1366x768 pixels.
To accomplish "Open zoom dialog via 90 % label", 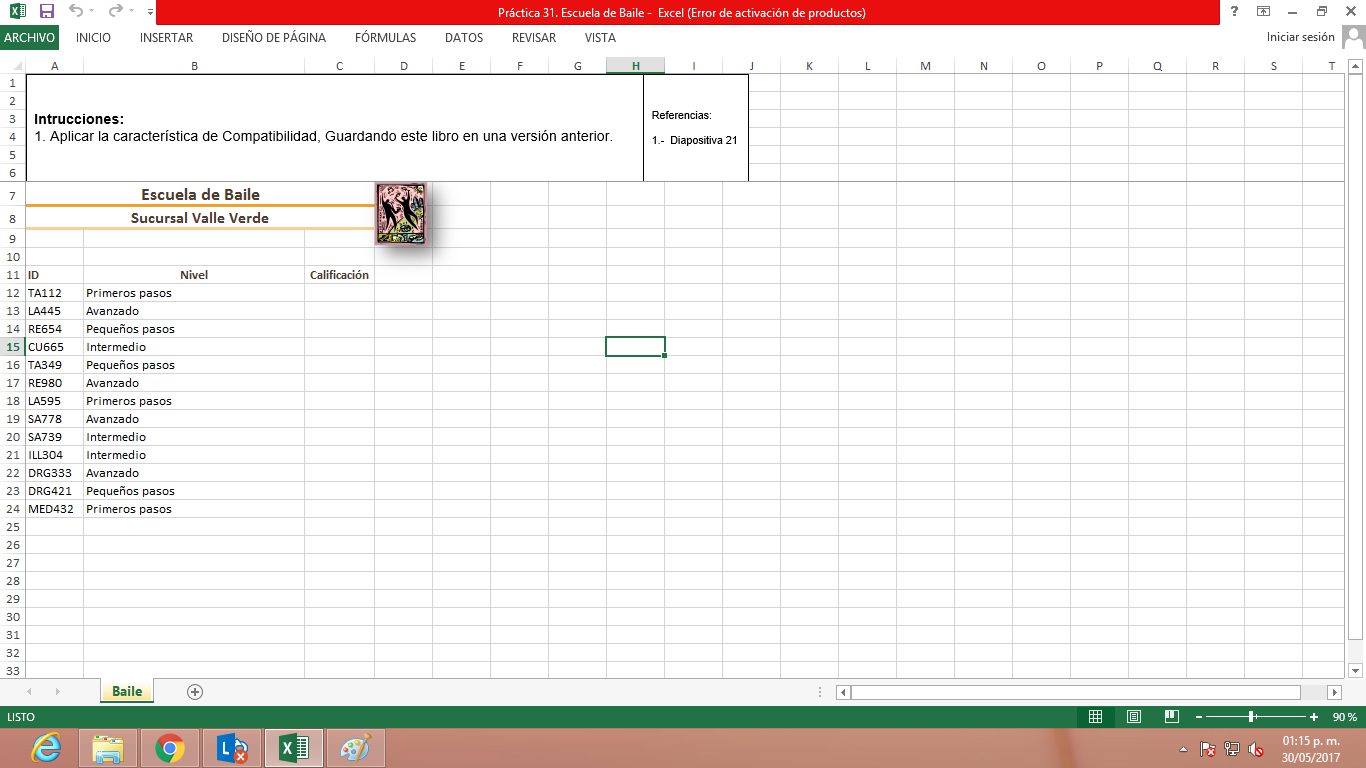I will coord(1344,717).
